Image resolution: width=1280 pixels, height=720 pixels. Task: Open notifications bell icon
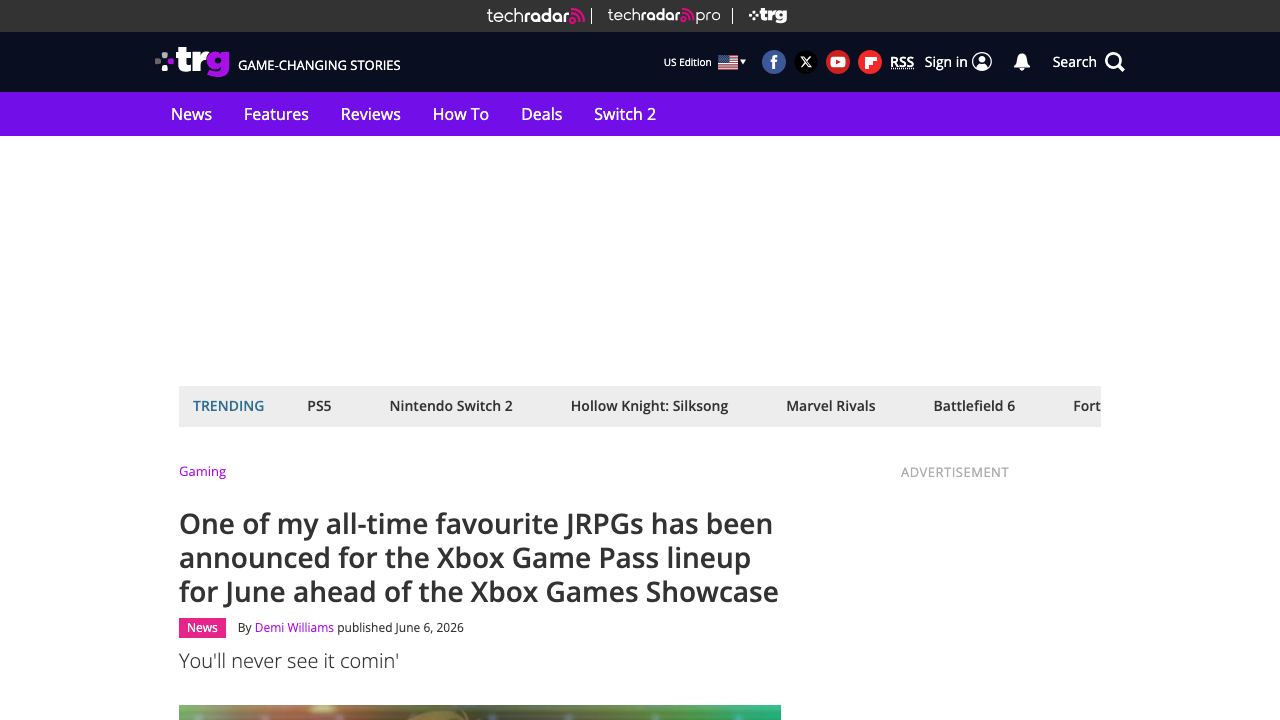pos(1022,62)
